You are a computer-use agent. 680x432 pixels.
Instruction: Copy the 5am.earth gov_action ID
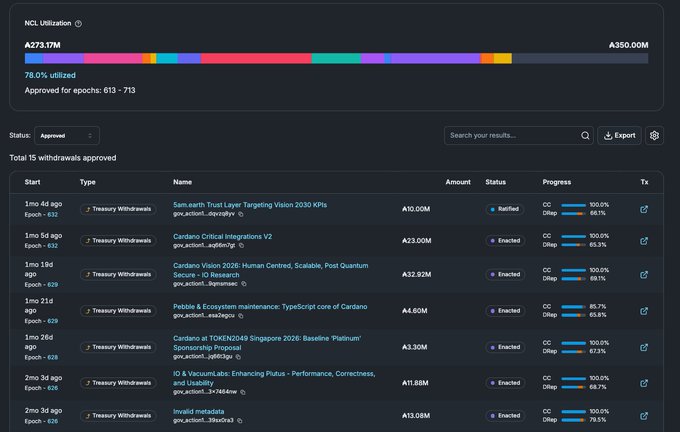(x=241, y=214)
